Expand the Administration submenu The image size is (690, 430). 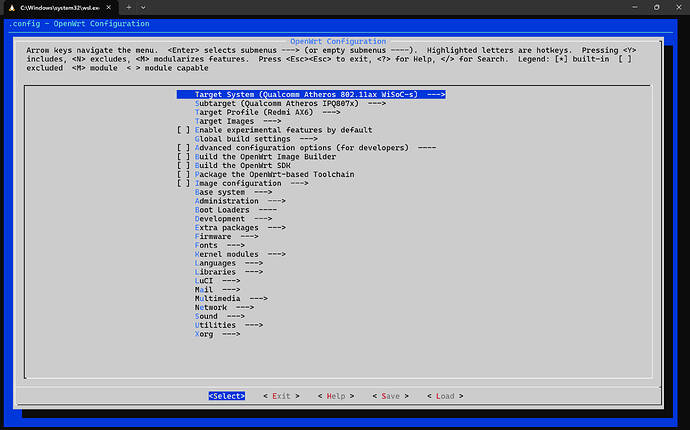coord(240,201)
